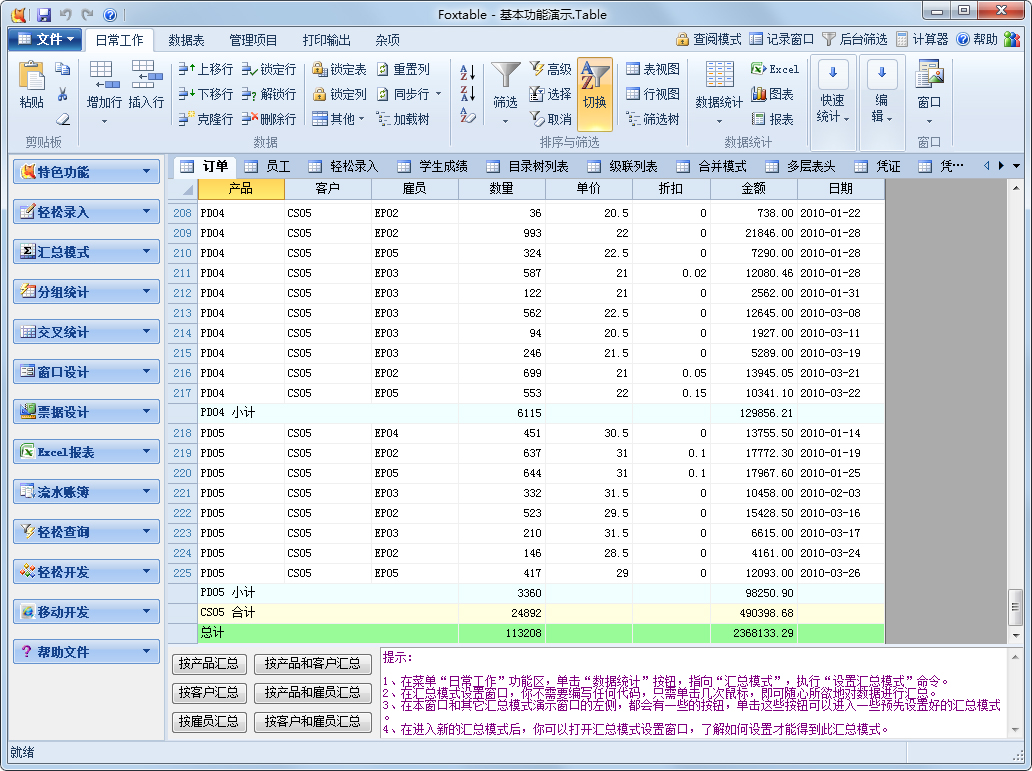Click the 删除行 delete row icon
Viewport: 1032px width, 771px height.
pos(247,118)
